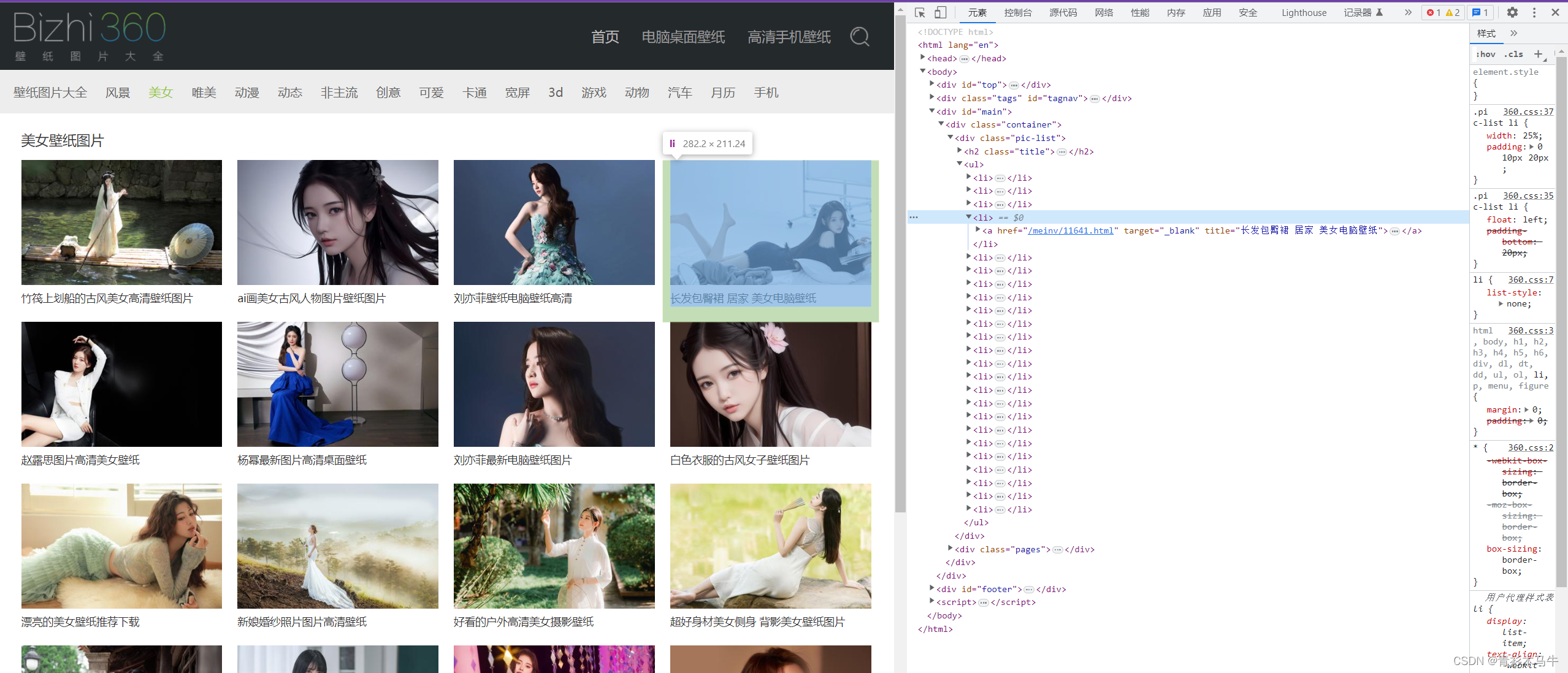Open the Lighthouse tab
Viewport: 1568px width, 673px height.
(x=1304, y=12)
